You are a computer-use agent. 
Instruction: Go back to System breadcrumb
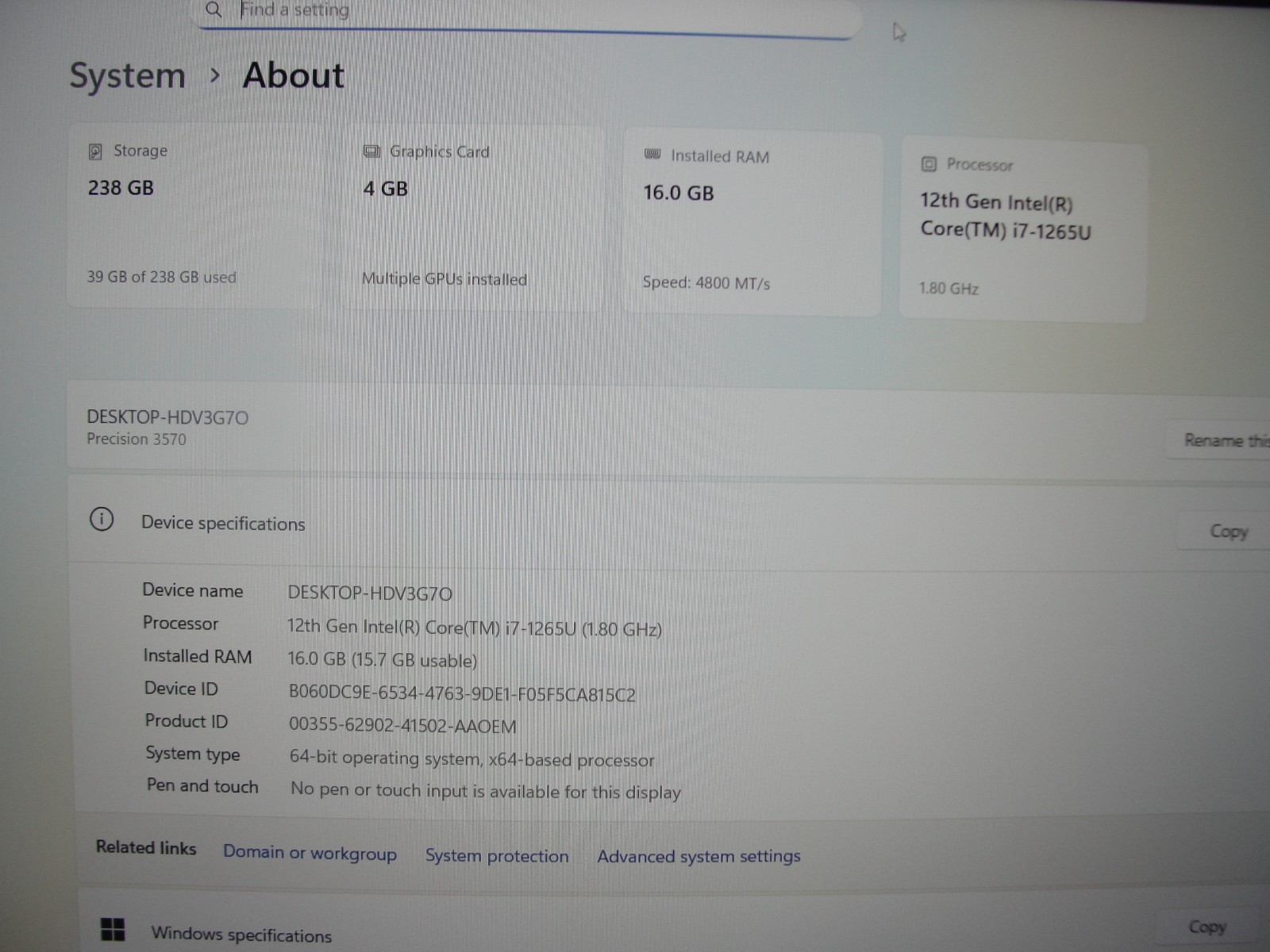(x=127, y=76)
